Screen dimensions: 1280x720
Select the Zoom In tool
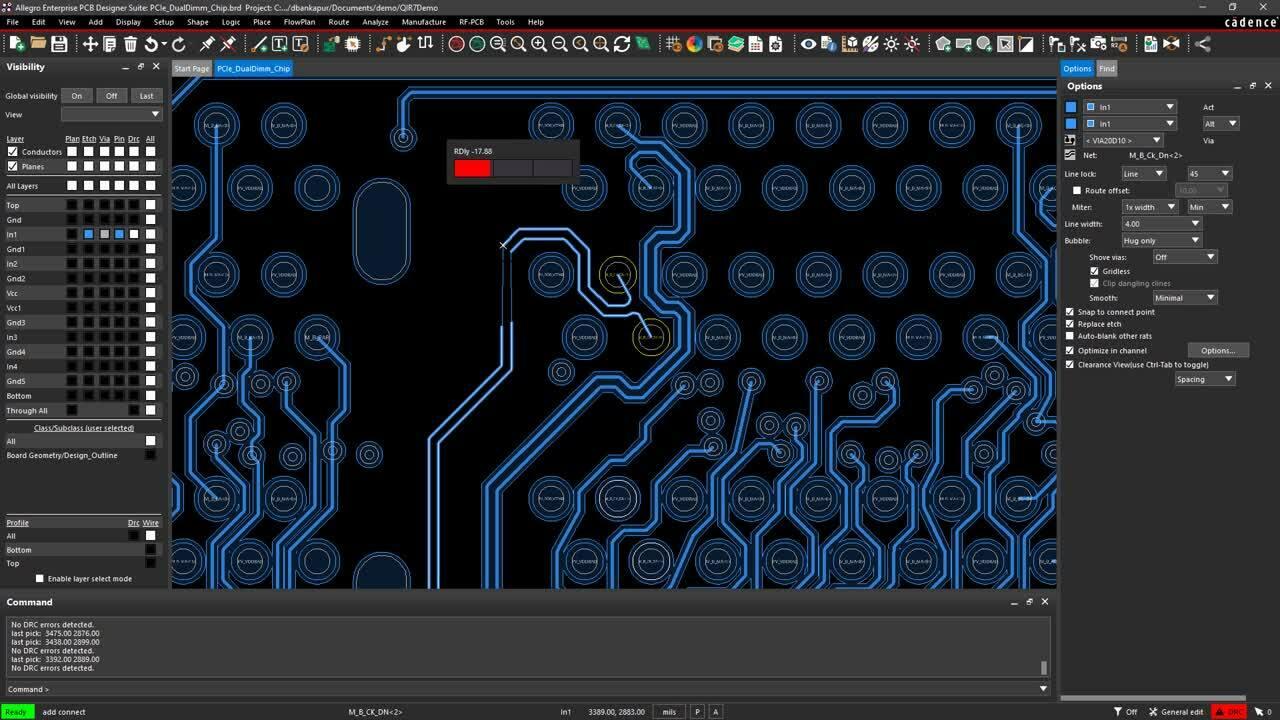pos(538,44)
